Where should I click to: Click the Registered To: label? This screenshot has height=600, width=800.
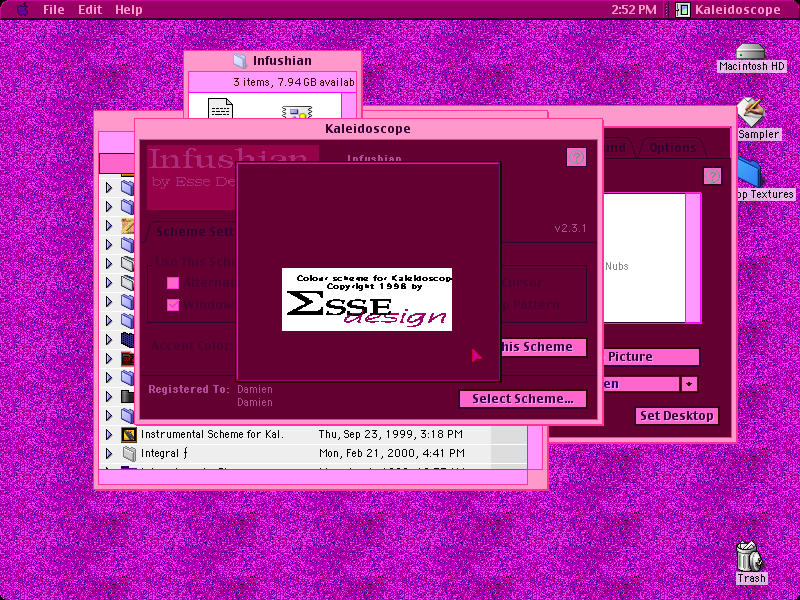[x=189, y=389]
